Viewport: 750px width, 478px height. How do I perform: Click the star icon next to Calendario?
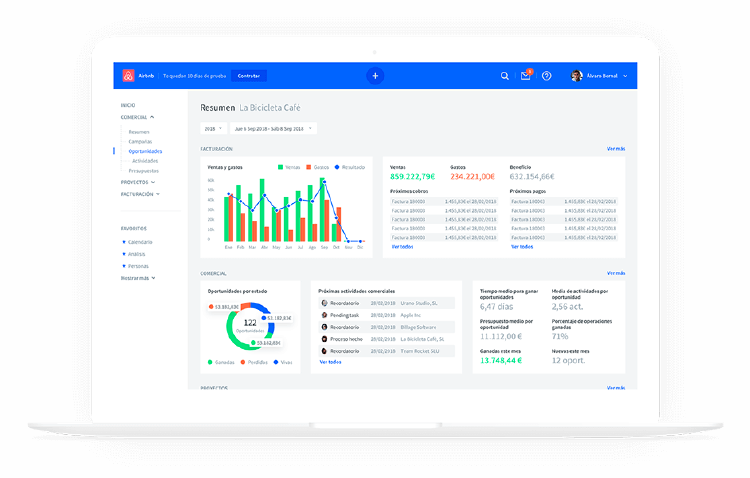[x=124, y=242]
